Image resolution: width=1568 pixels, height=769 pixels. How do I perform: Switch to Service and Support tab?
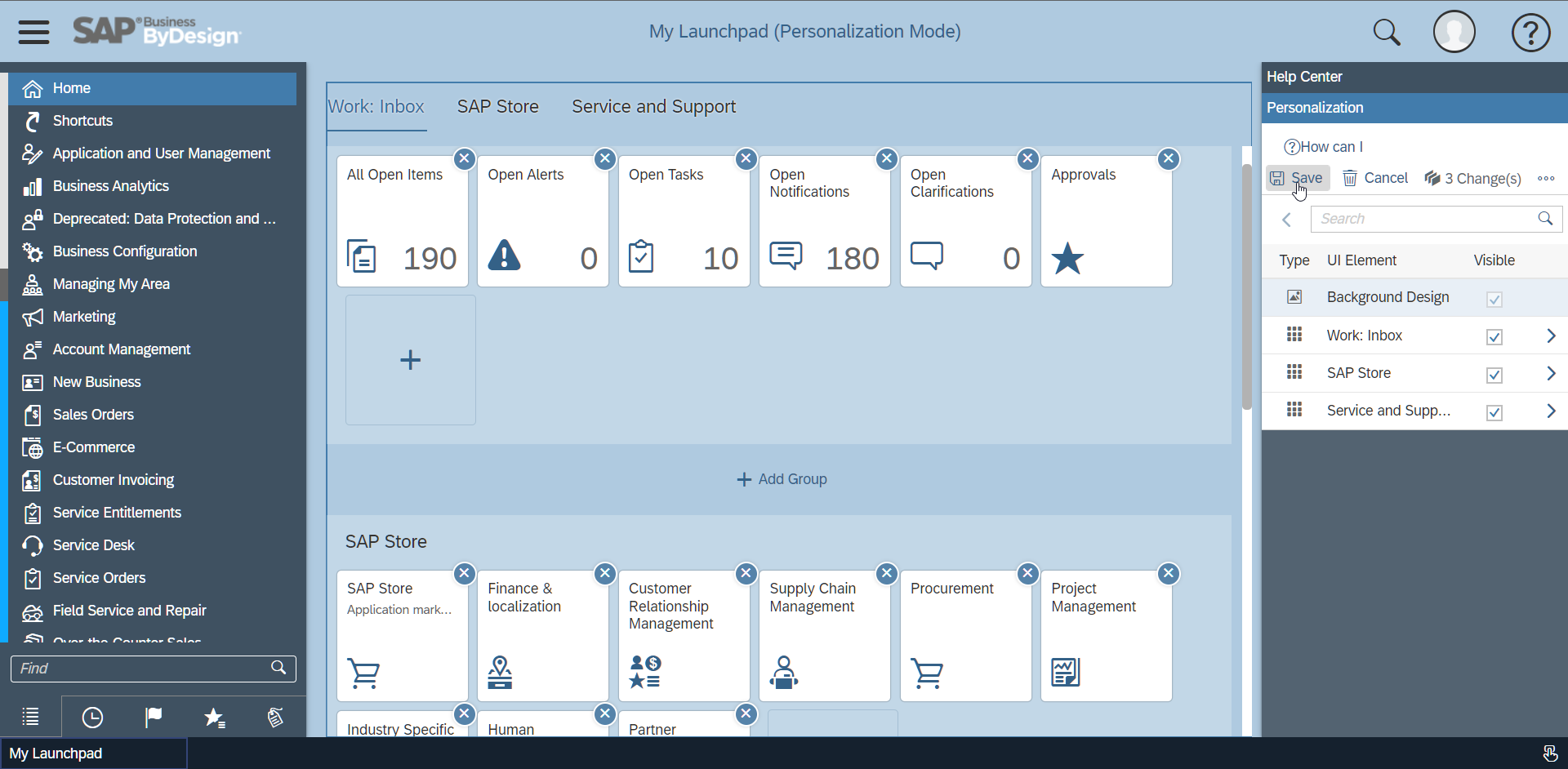coord(653,106)
